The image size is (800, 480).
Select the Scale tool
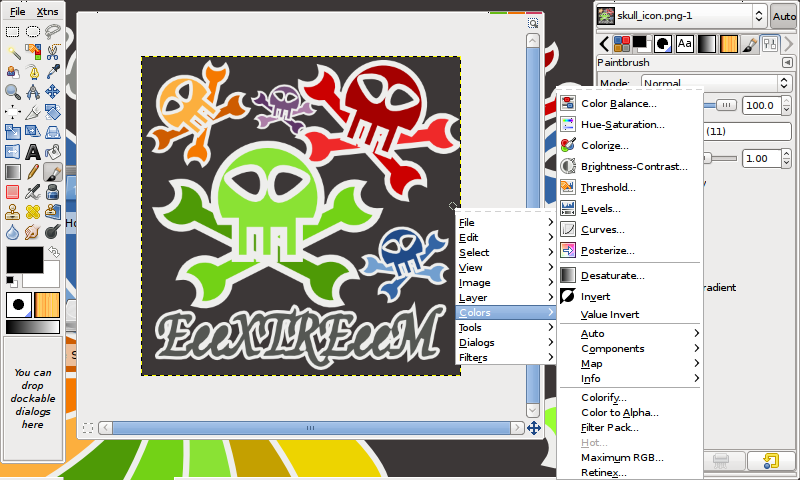(x=12, y=132)
